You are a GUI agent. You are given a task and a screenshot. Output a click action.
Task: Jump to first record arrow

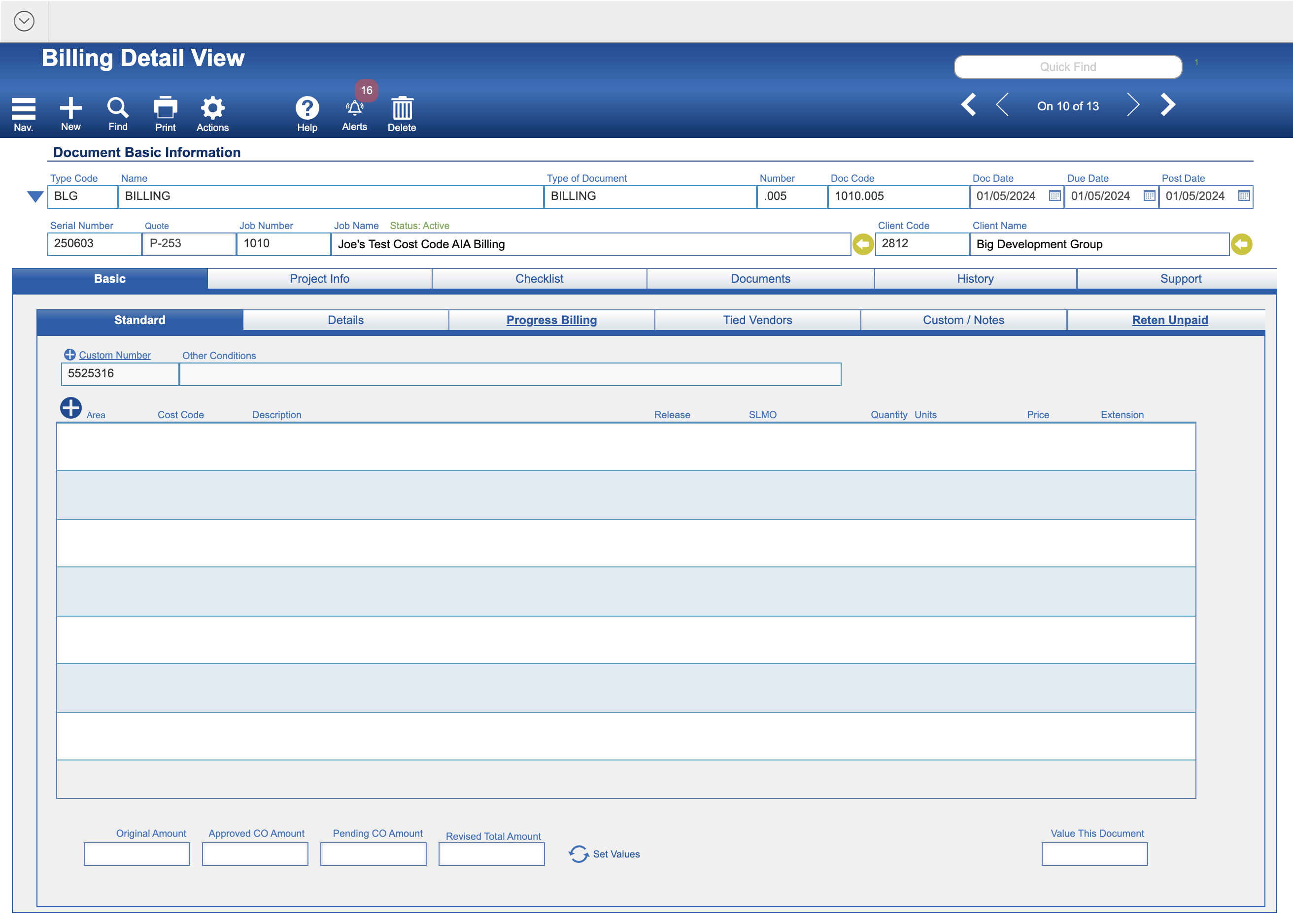tap(969, 105)
